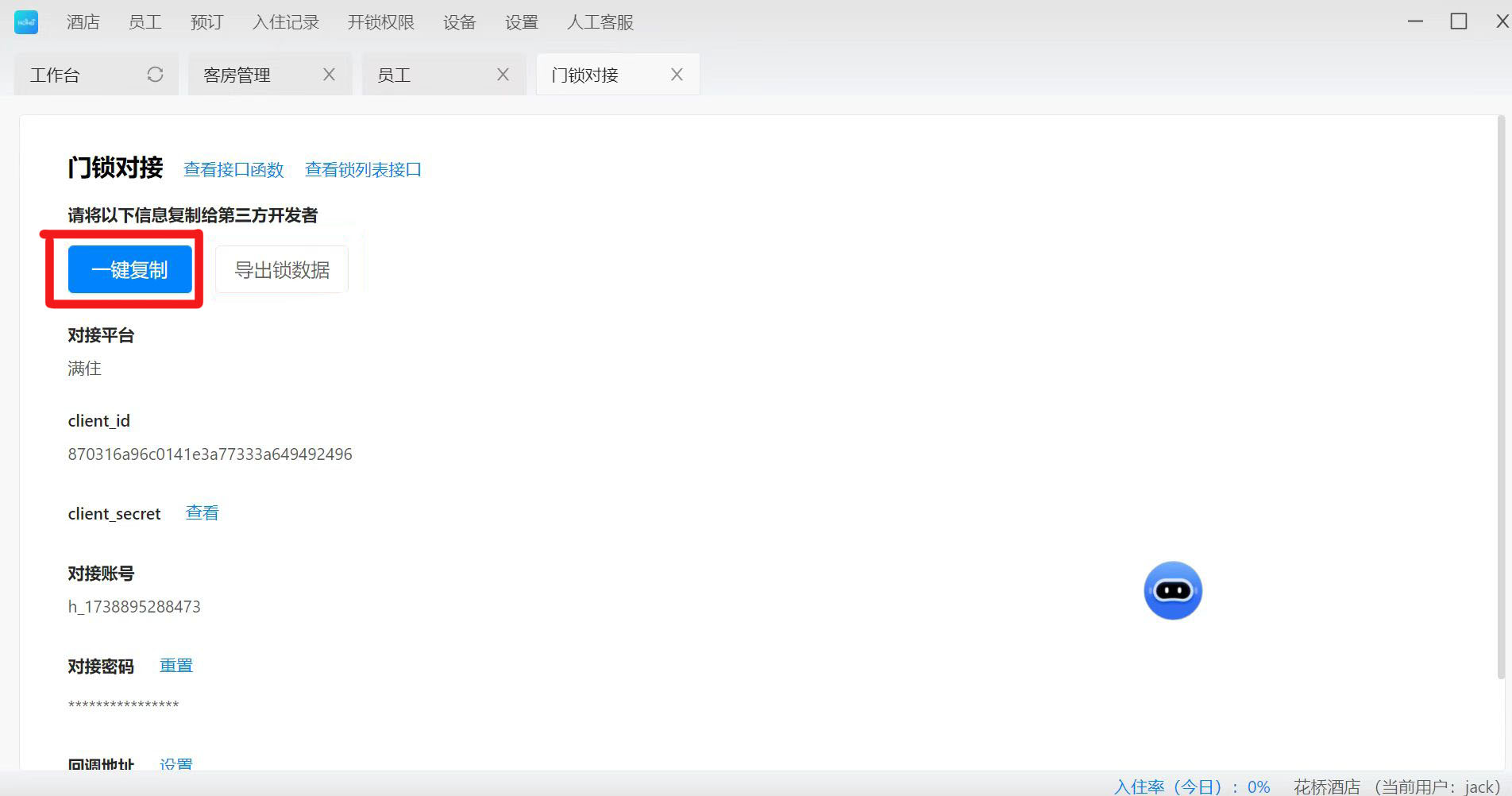
Task: Open the 查看锁列表接口 link
Action: coord(363,169)
